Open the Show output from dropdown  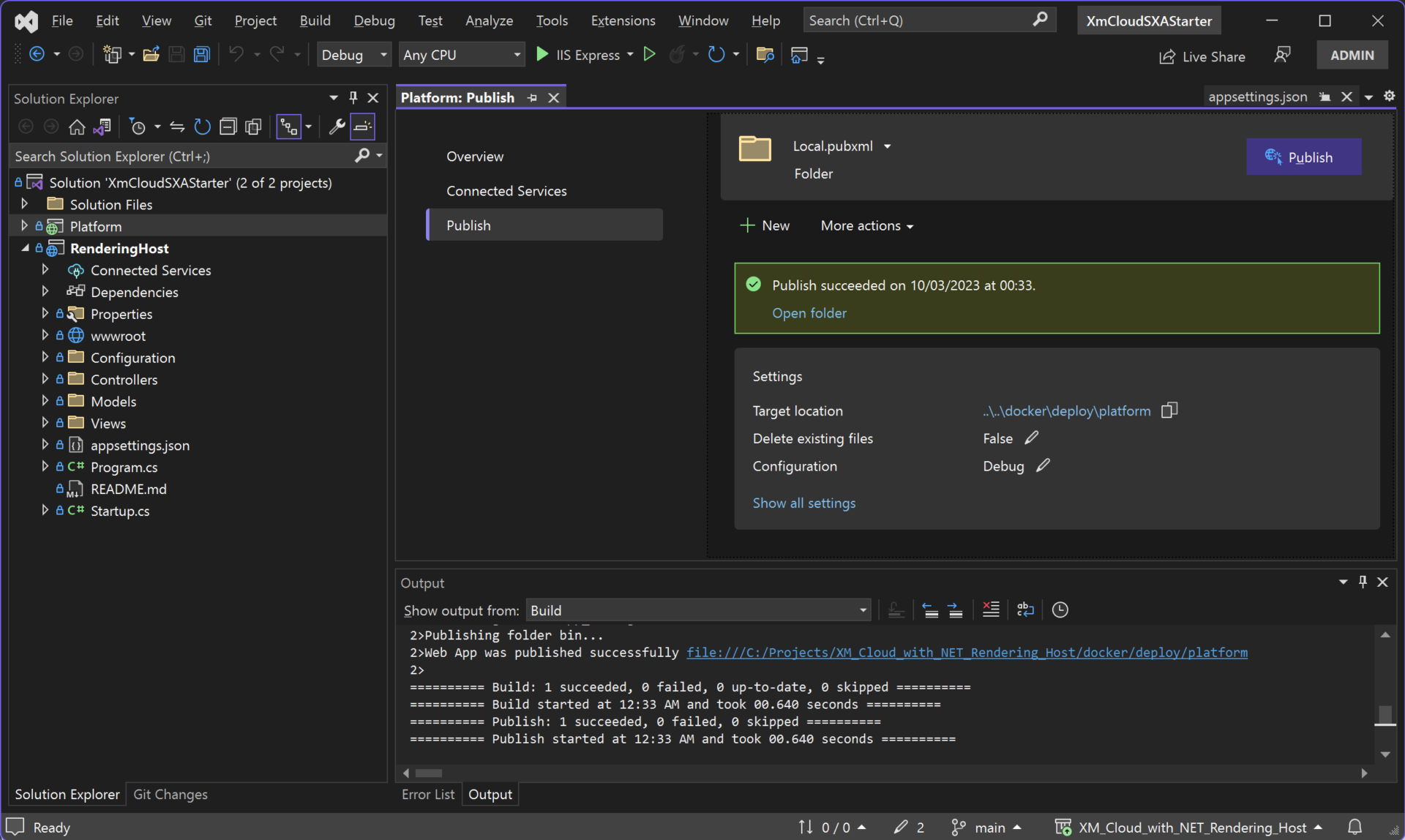coord(863,610)
